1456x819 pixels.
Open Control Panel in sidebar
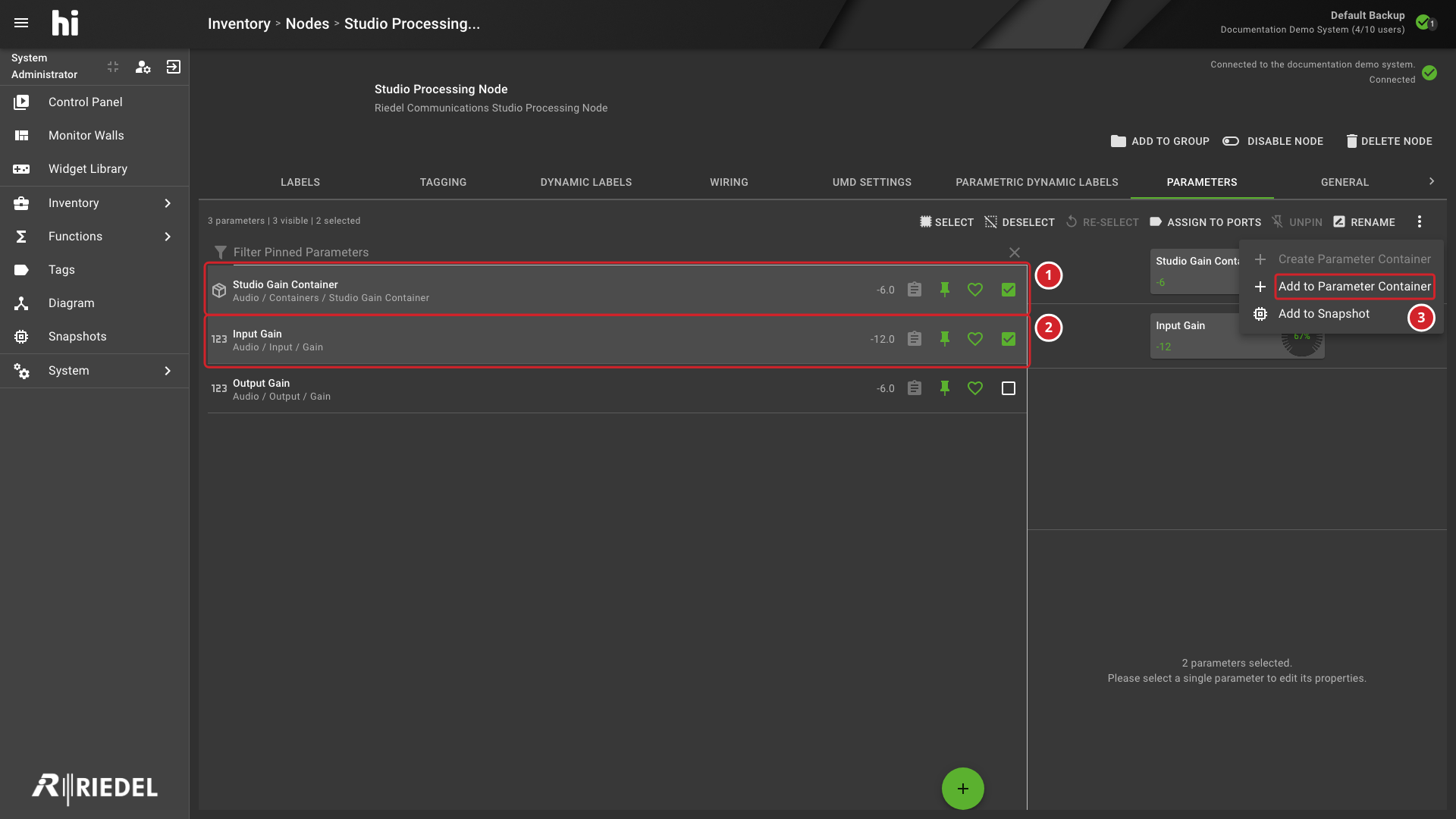click(95, 102)
